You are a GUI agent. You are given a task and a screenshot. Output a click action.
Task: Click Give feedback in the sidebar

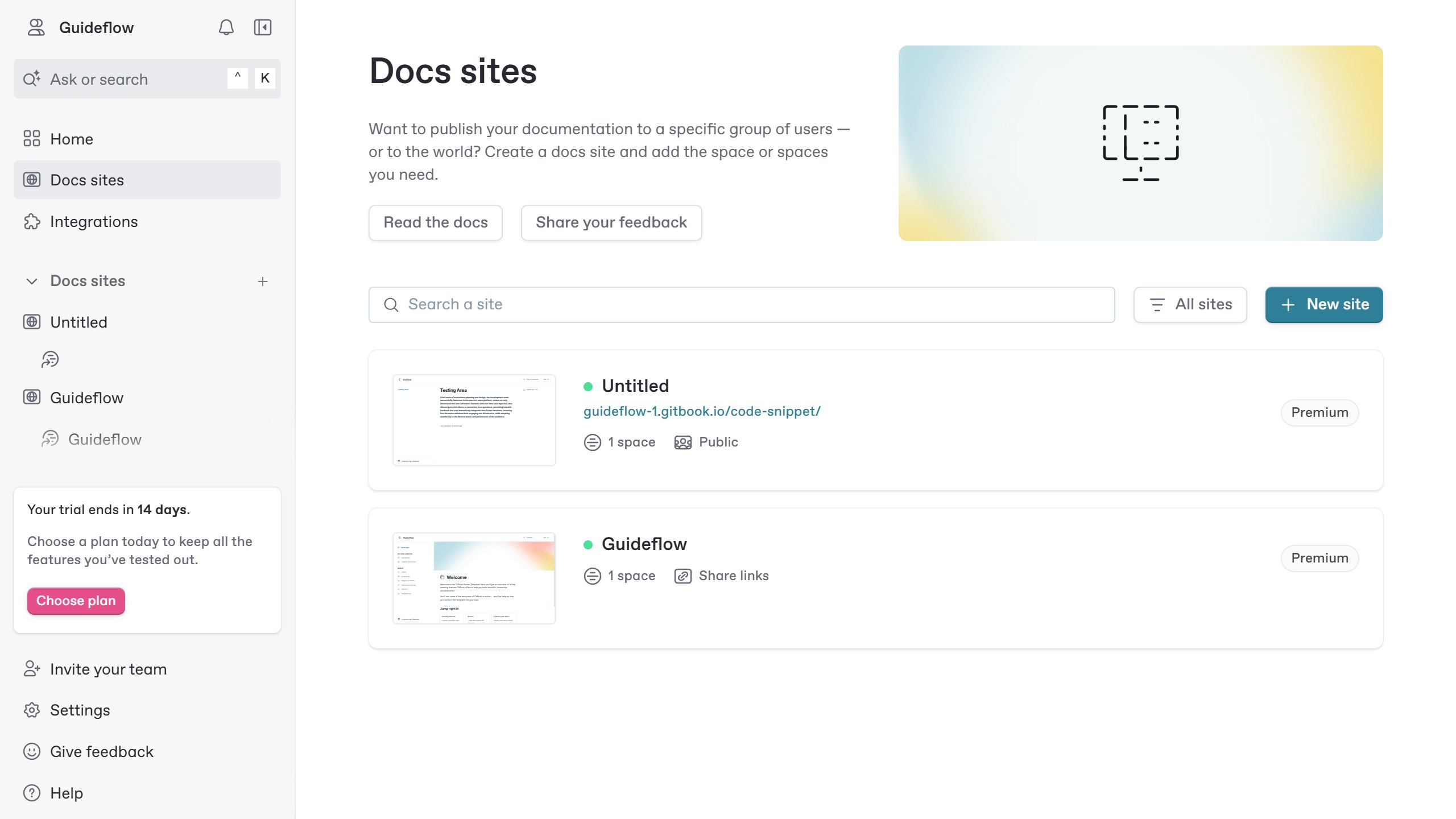[147, 751]
